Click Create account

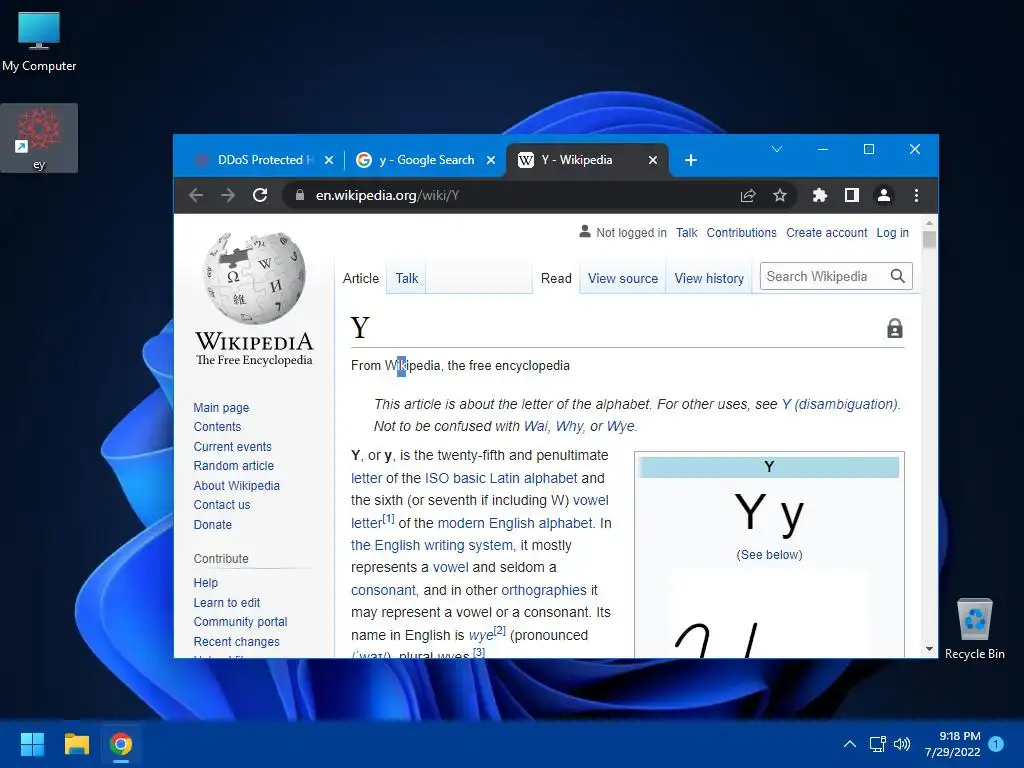(x=826, y=232)
